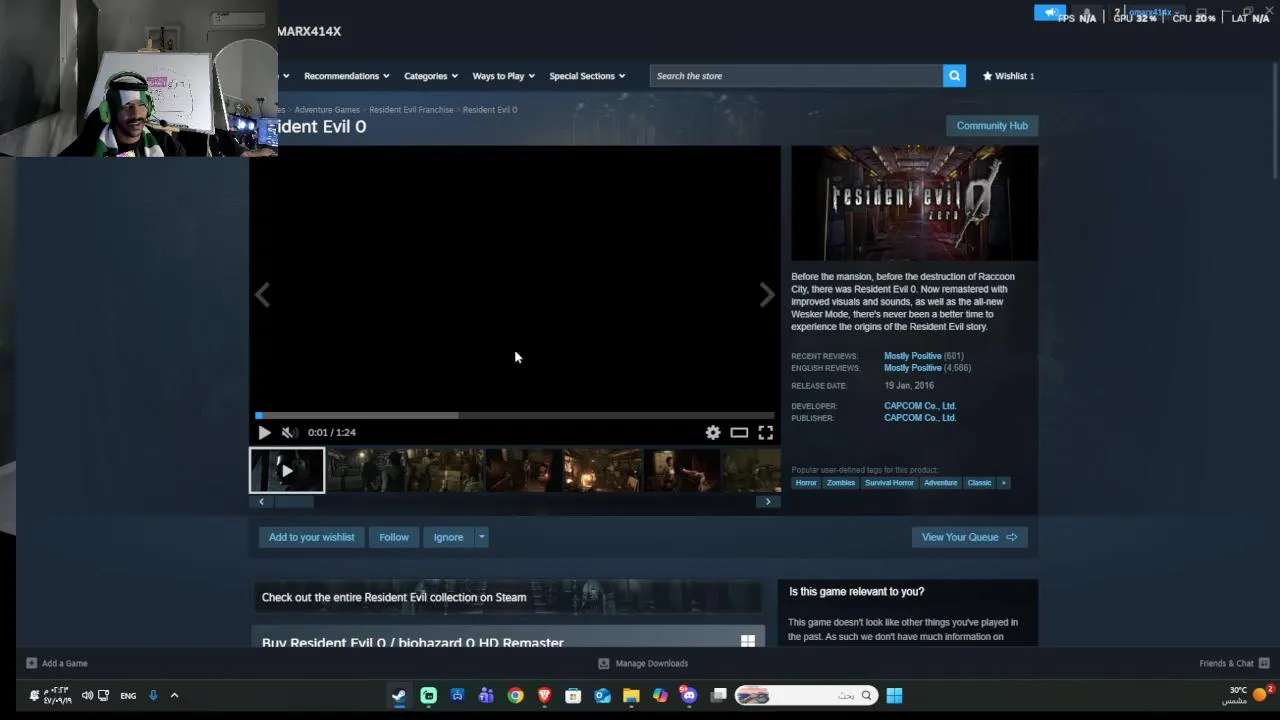This screenshot has height=720, width=1280.
Task: Open Resident Evil collection banner
Action: pos(507,597)
